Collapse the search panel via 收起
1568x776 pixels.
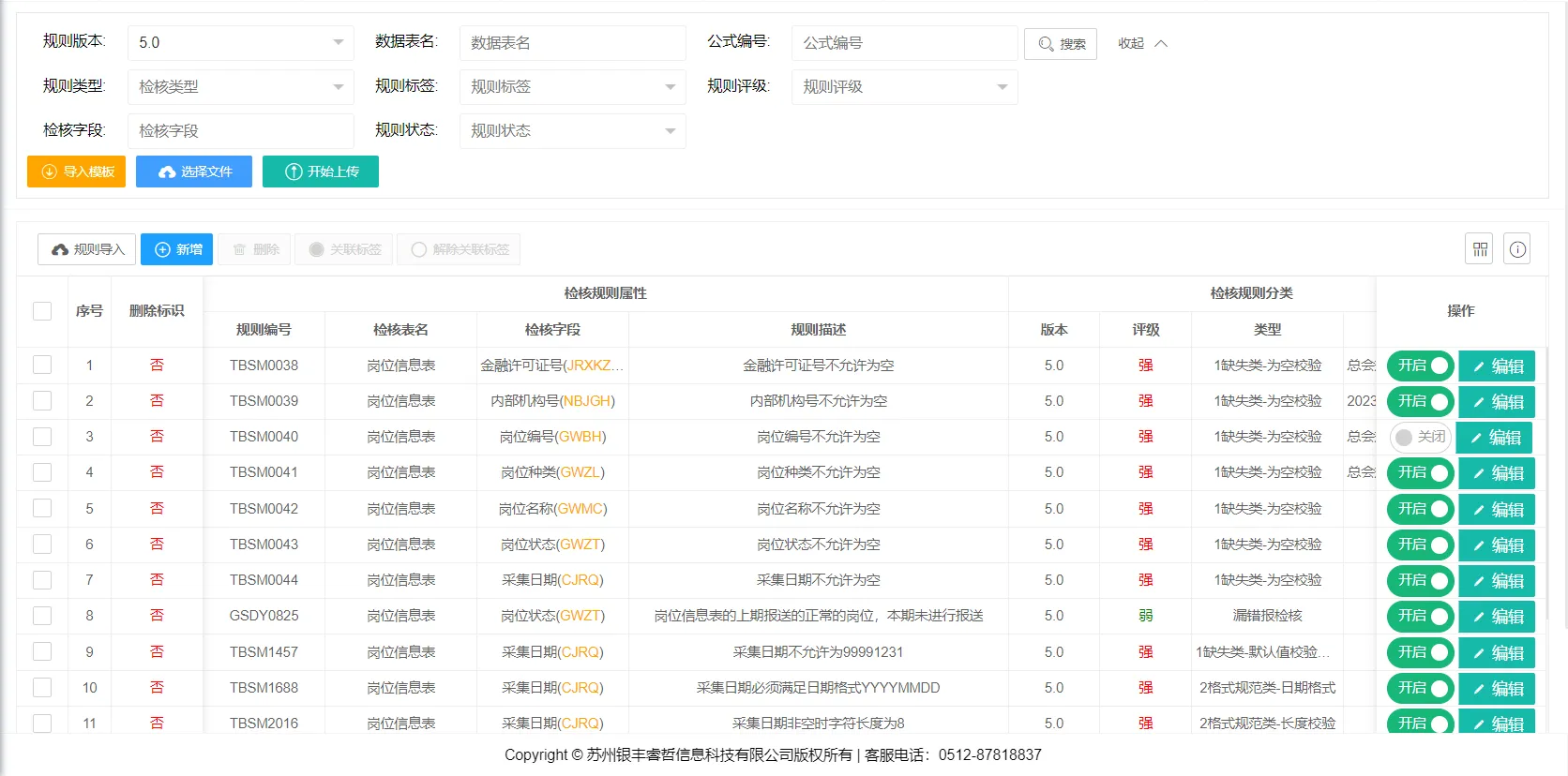point(1141,43)
